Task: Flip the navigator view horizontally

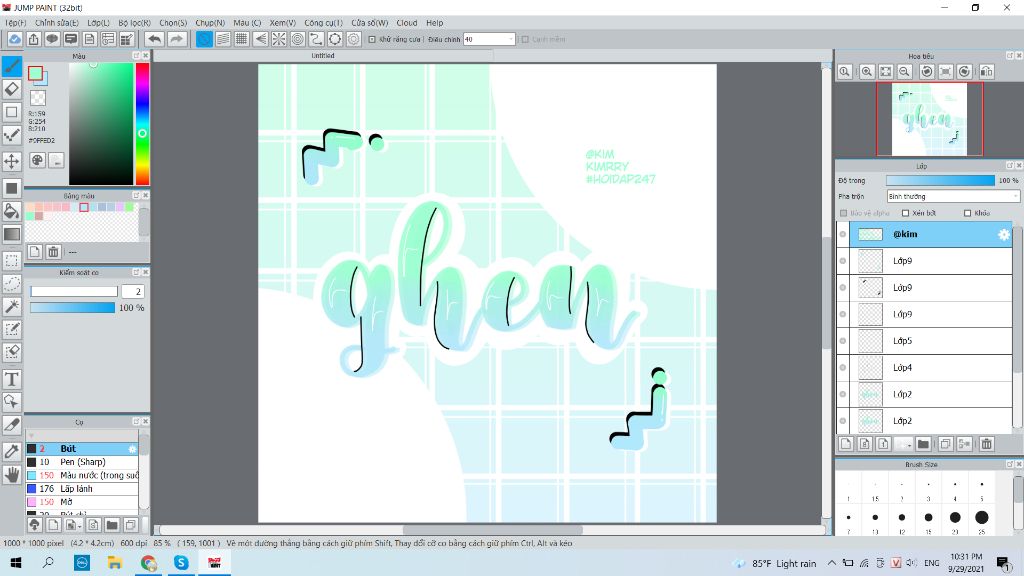Action: click(x=987, y=72)
